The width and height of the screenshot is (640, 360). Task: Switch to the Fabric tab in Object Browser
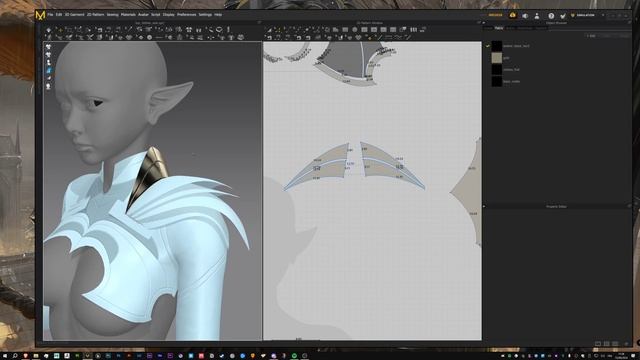point(499,28)
